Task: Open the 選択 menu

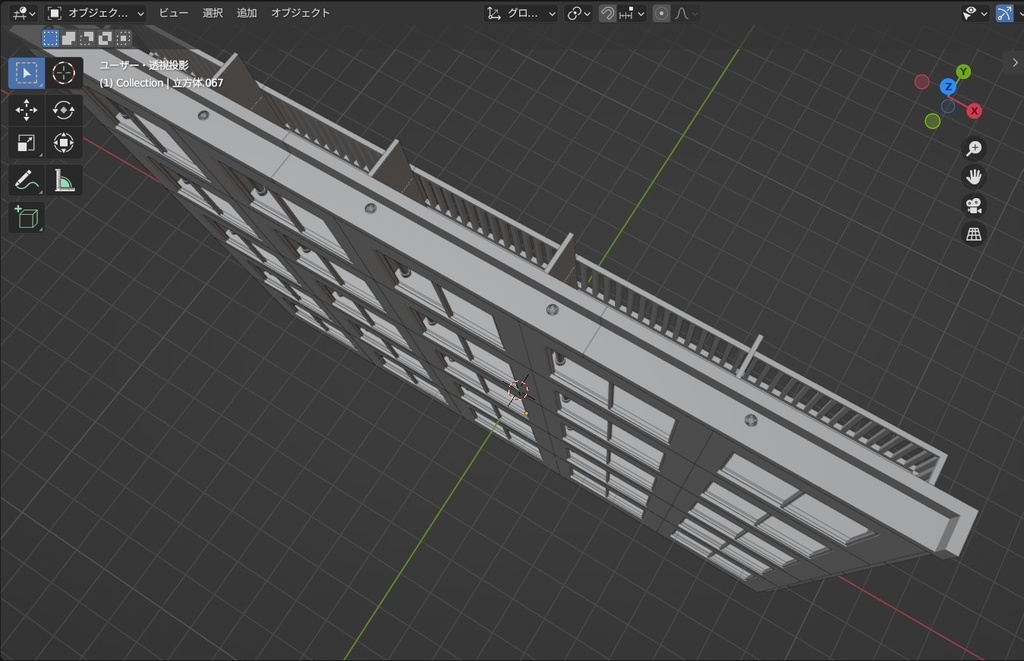Action: point(212,13)
